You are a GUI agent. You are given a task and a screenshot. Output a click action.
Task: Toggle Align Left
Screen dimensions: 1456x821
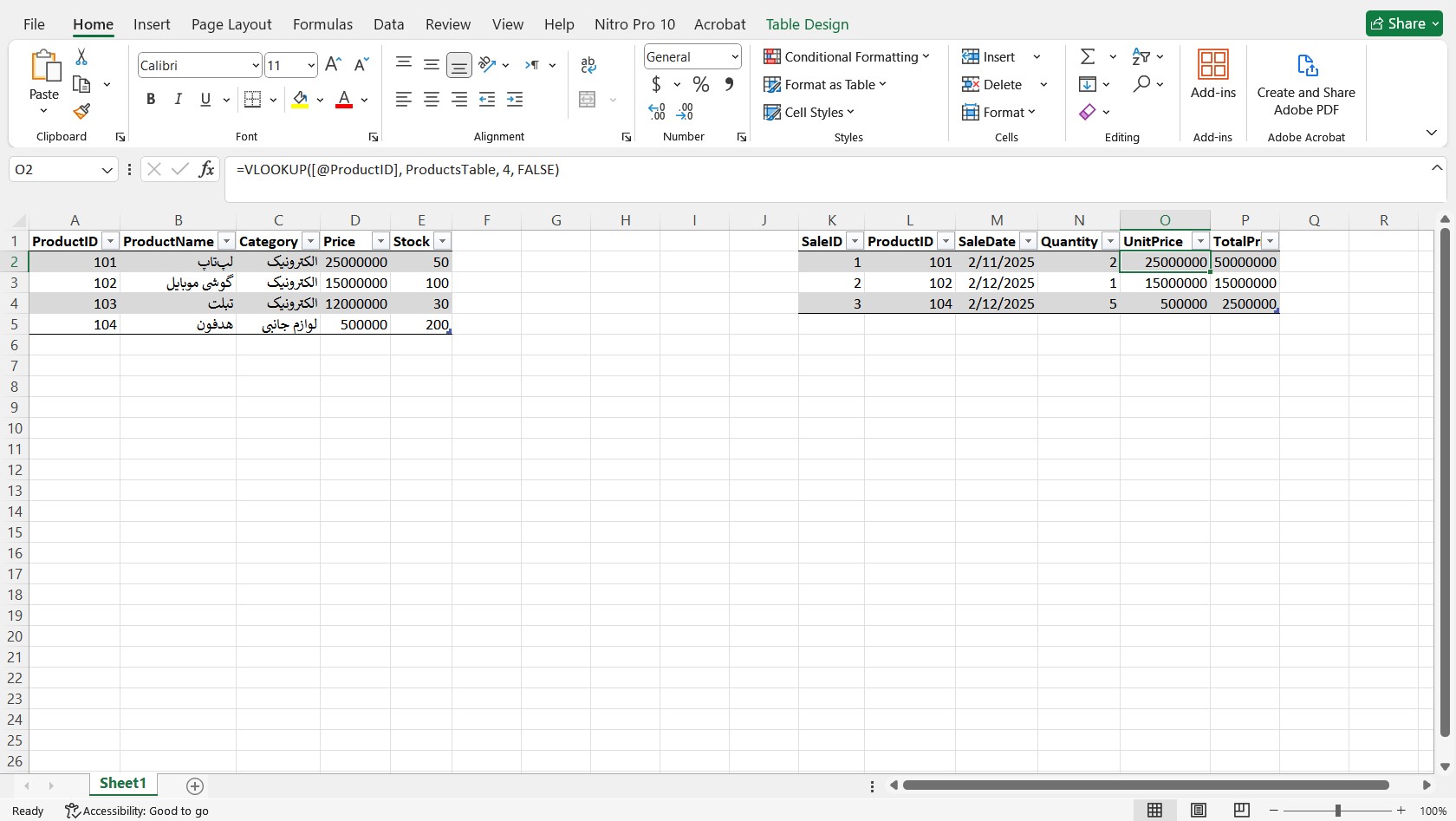[404, 99]
